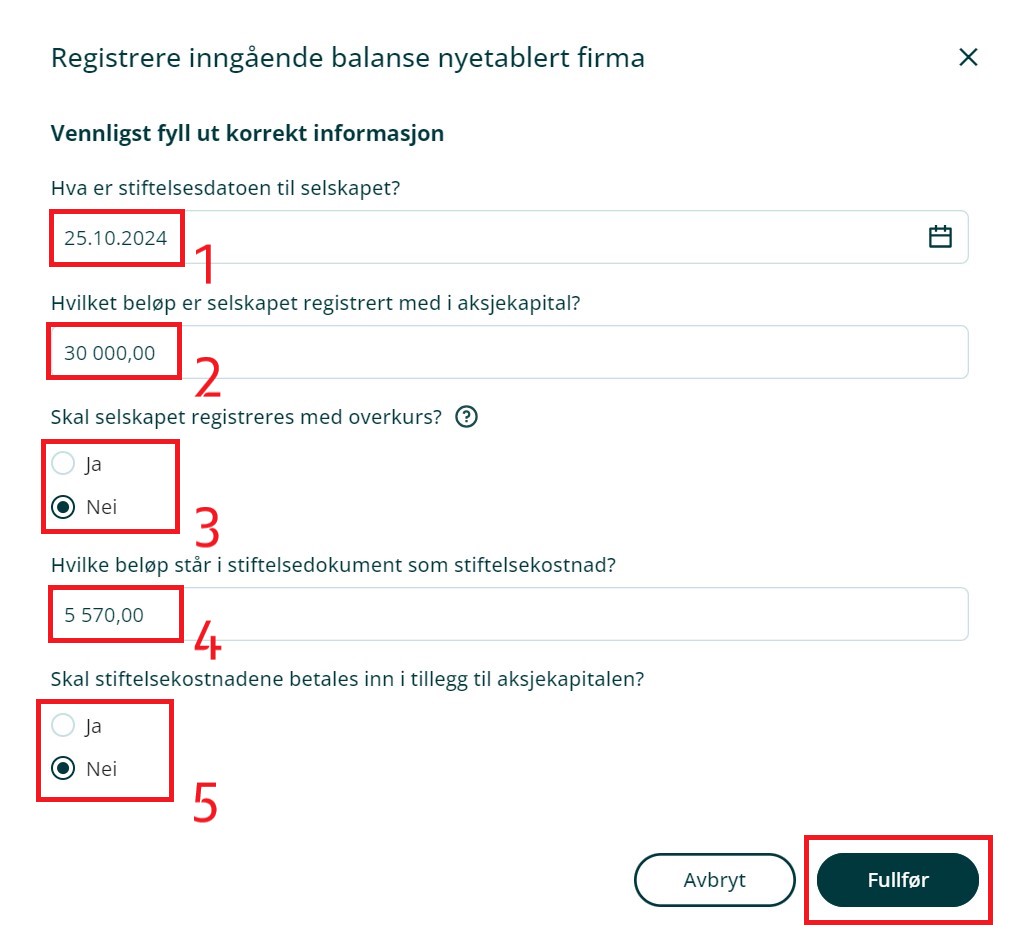The image size is (1027, 946).
Task: Click the label 'Hva er stiftelsesdatoen til selskapet?'
Action: 225,188
